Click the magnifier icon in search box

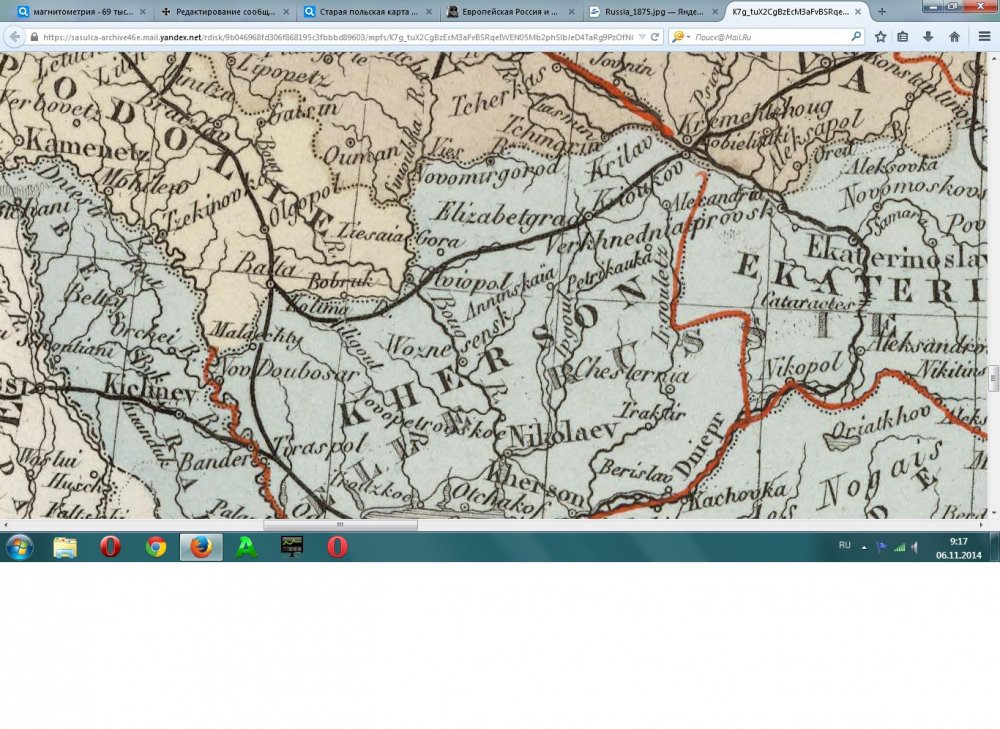(x=857, y=37)
